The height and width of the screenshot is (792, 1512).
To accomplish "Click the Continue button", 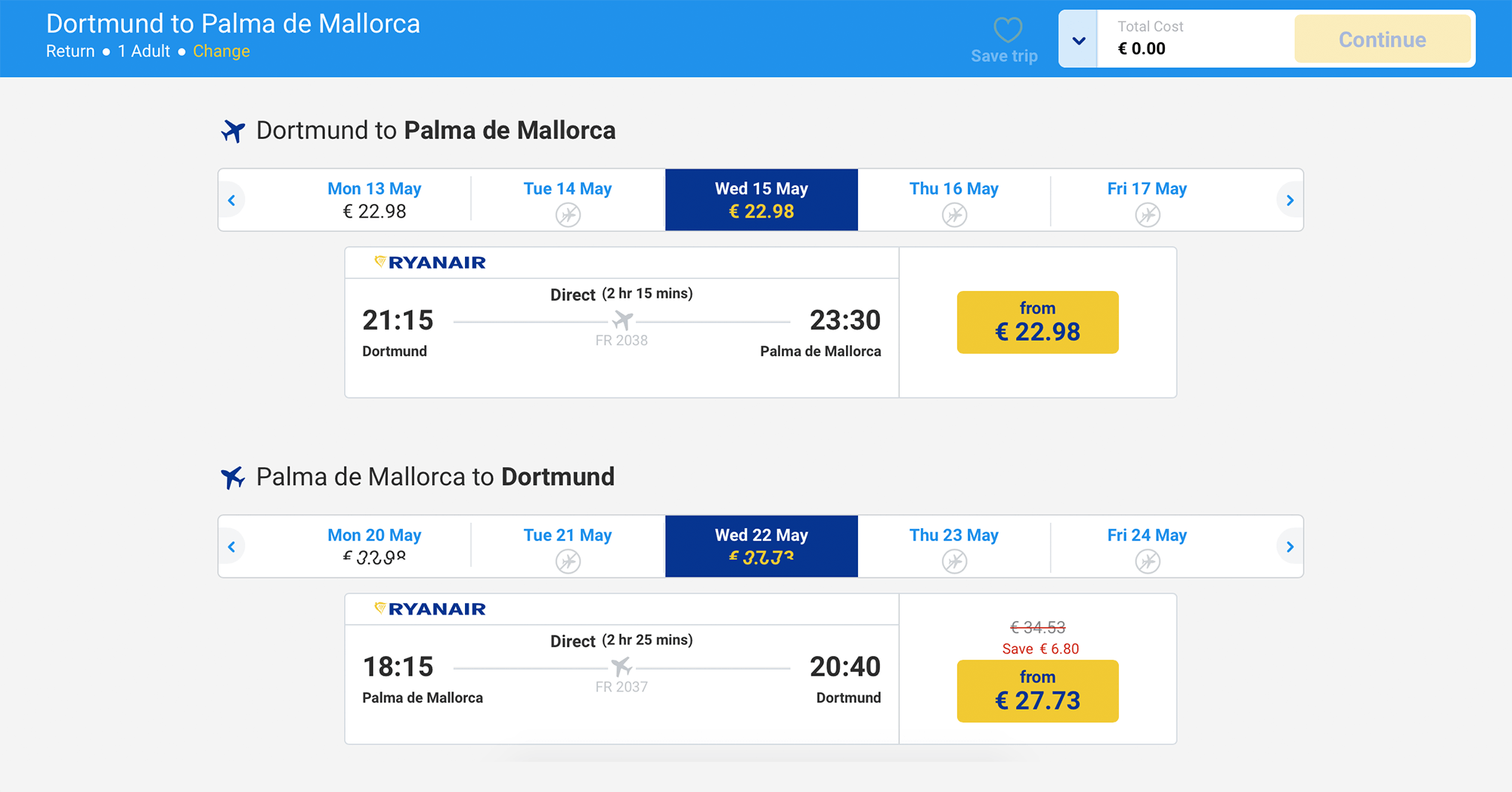I will pyautogui.click(x=1382, y=39).
